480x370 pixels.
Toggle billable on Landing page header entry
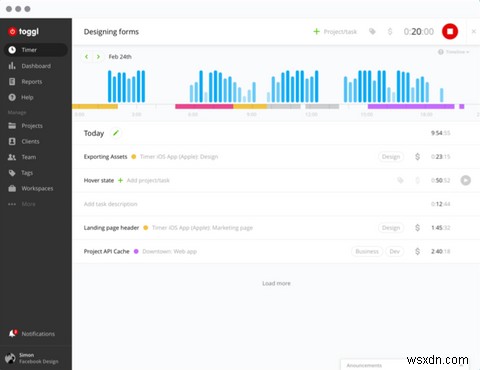pos(417,228)
